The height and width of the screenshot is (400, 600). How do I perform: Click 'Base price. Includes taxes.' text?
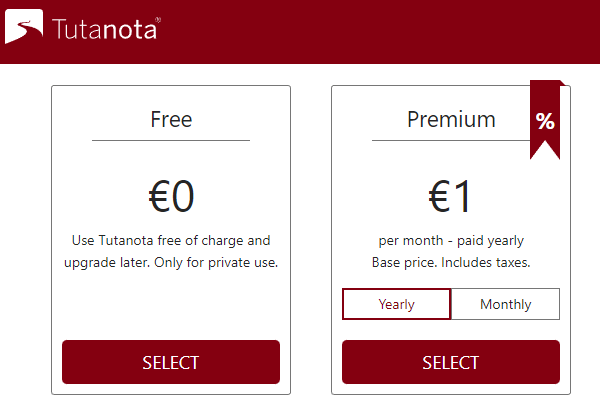(451, 263)
